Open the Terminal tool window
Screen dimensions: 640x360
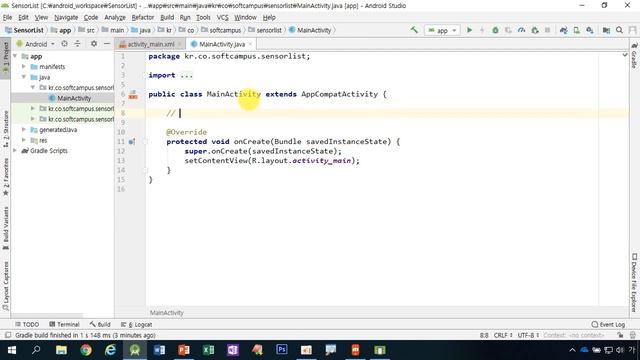click(x=64, y=324)
